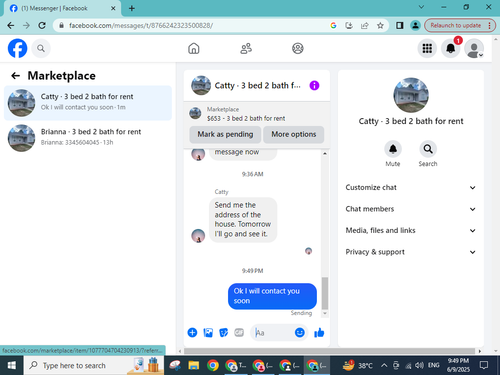
Task: Open the Facebook menu grid icon
Action: 427,49
